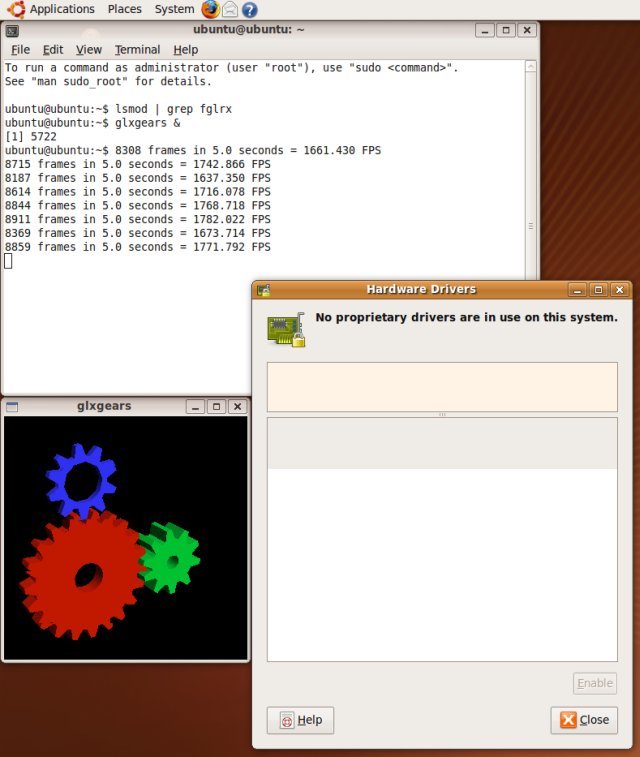Click the green gear in glxgears
The height and width of the screenshot is (757, 640).
(x=186, y=560)
